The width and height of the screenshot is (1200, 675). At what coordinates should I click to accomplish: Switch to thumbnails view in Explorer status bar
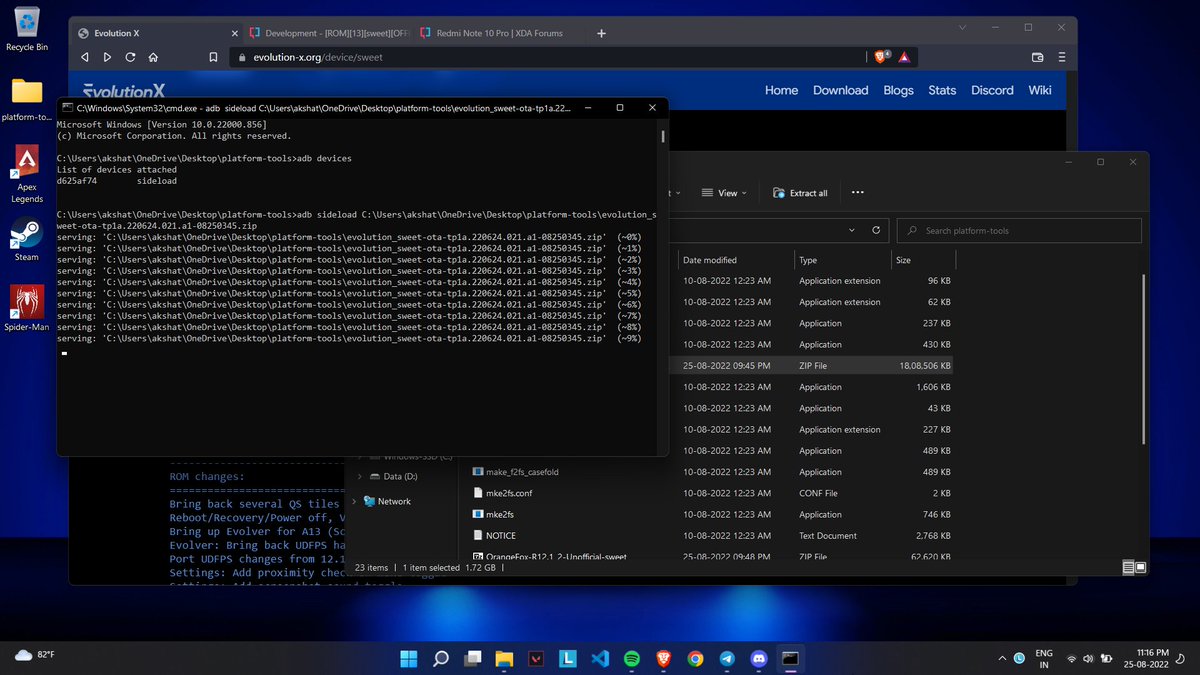[x=1141, y=567]
